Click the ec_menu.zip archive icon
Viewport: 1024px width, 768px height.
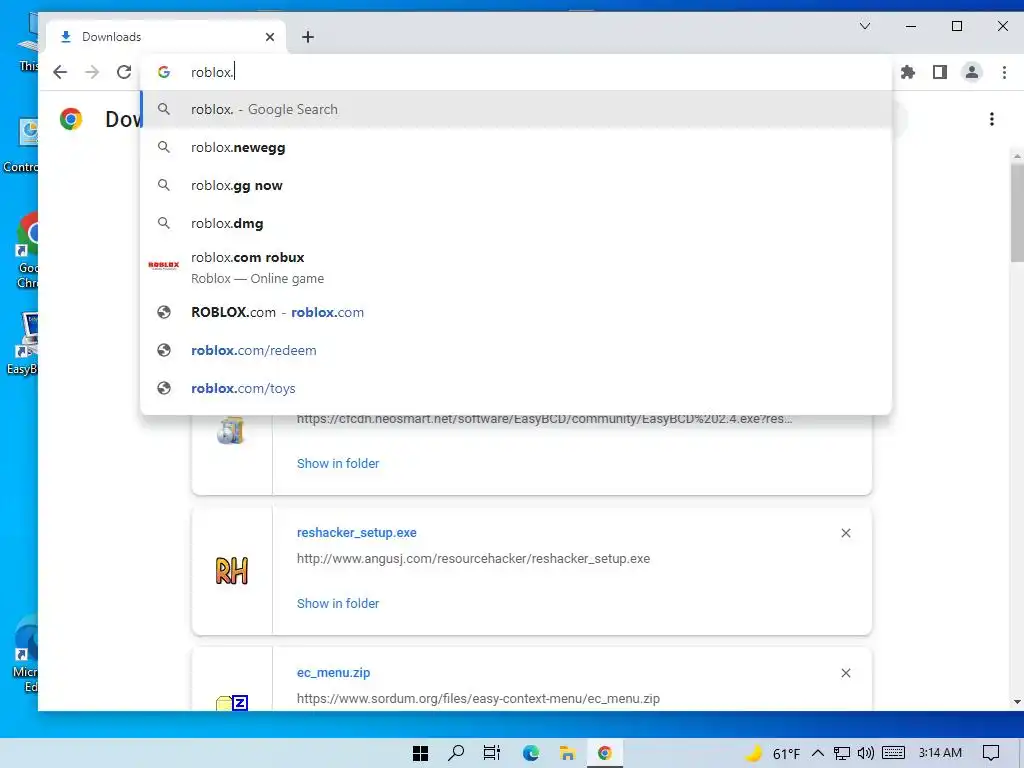[232, 703]
